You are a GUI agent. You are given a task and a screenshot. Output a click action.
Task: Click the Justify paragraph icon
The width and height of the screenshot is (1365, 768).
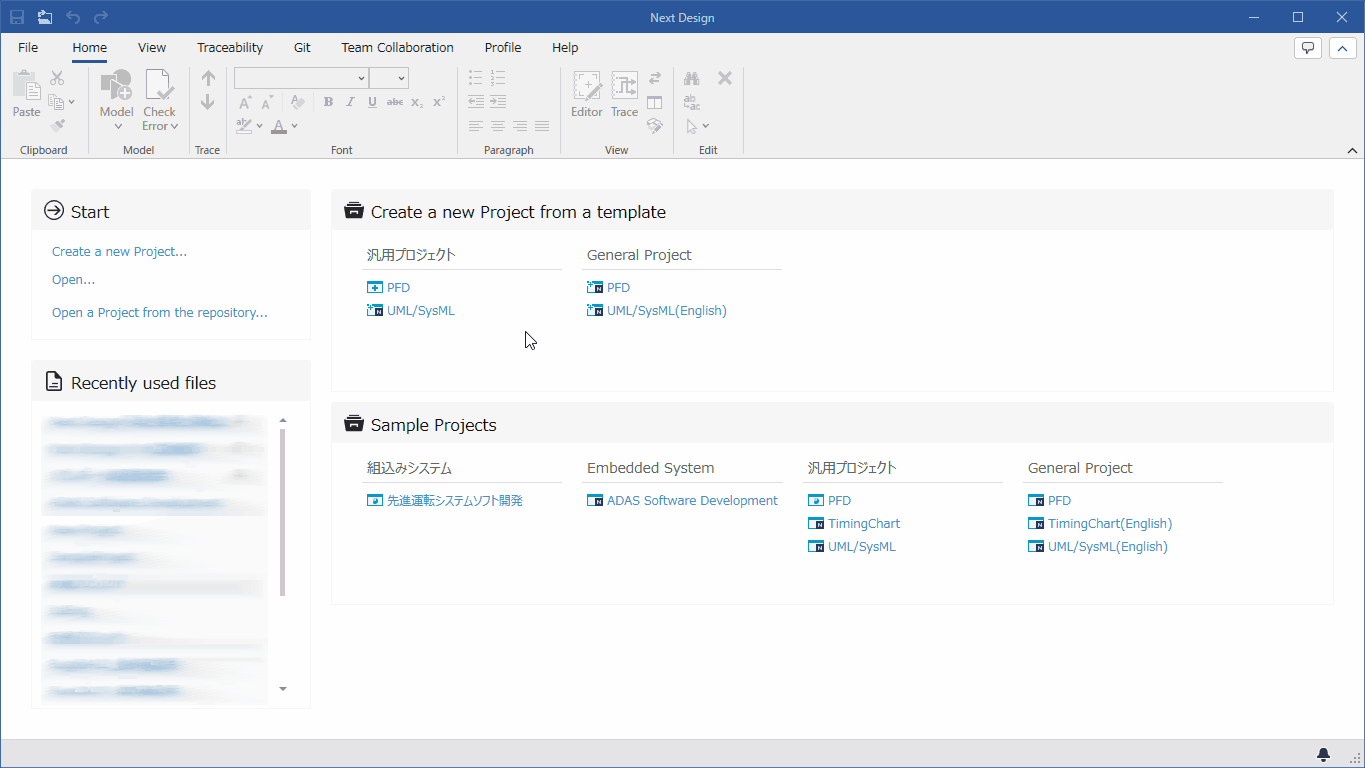pyautogui.click(x=541, y=126)
